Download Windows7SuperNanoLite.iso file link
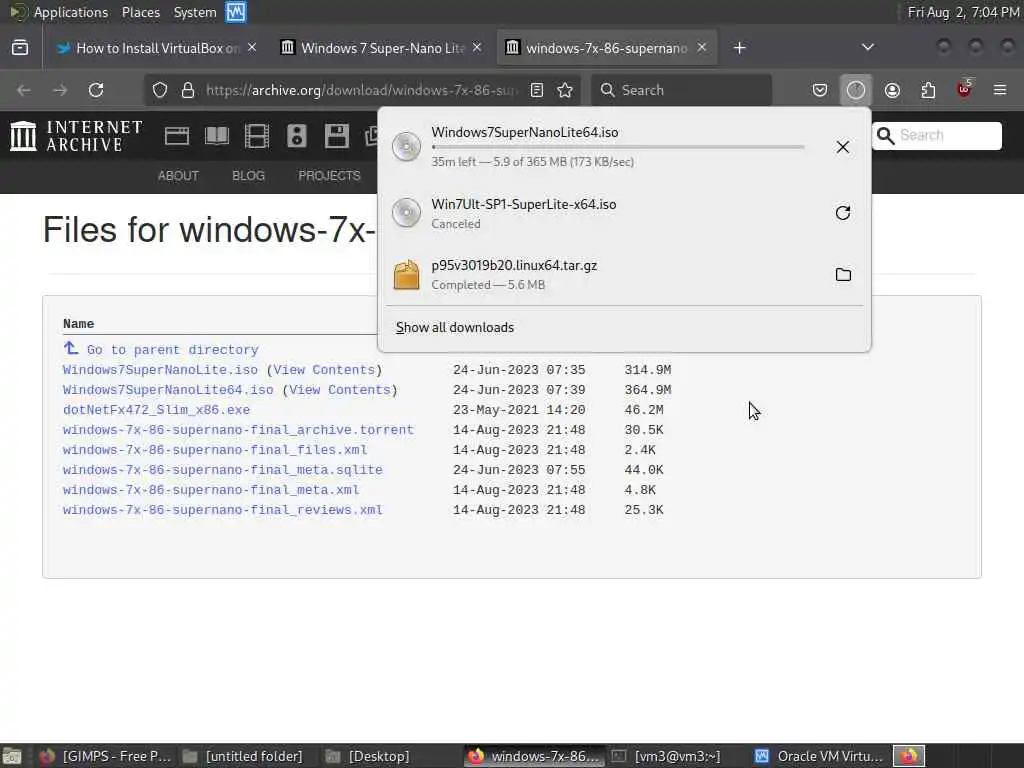 [x=160, y=370]
